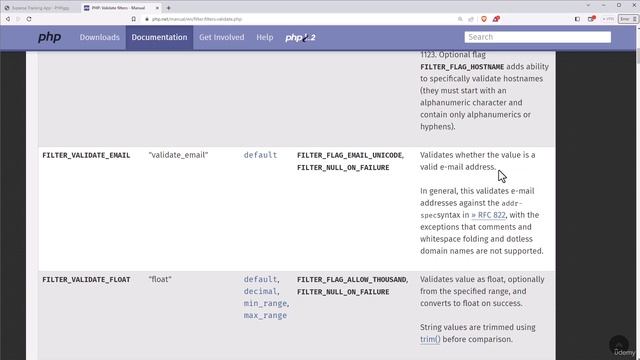Viewport: 640px width, 360px height.
Task: Open the trim() function link
Action: pyautogui.click(x=430, y=340)
